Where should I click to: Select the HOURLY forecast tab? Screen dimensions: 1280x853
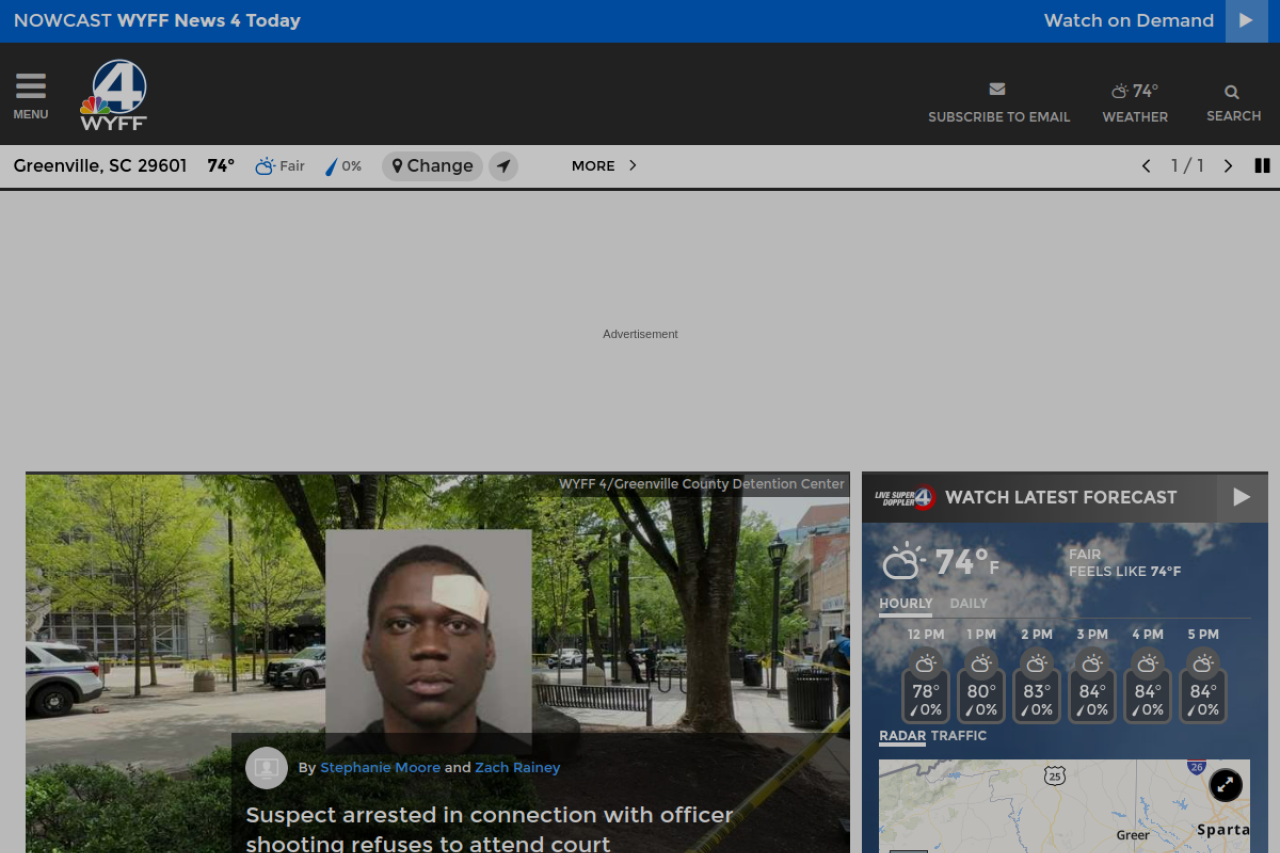pos(905,604)
